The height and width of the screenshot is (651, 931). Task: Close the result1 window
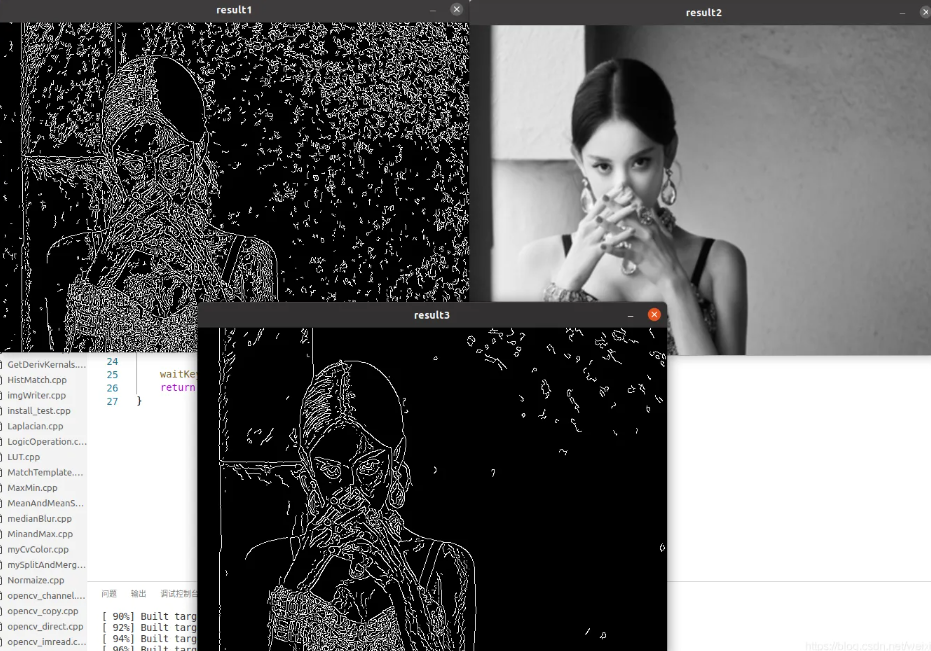coord(456,9)
